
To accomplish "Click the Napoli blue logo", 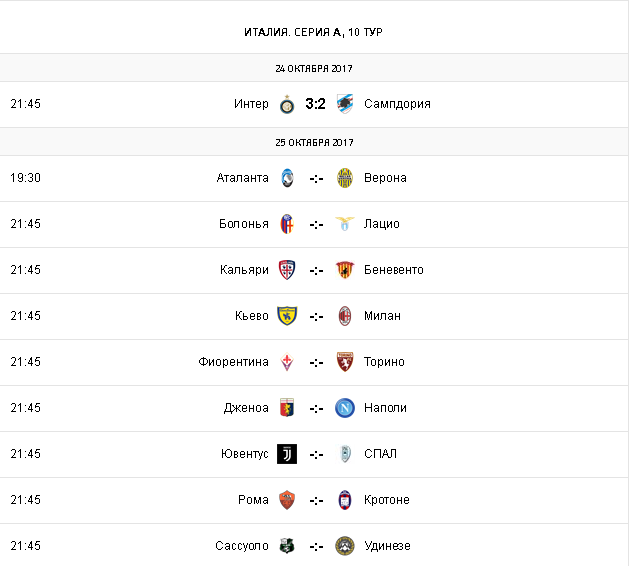I will (345, 408).
